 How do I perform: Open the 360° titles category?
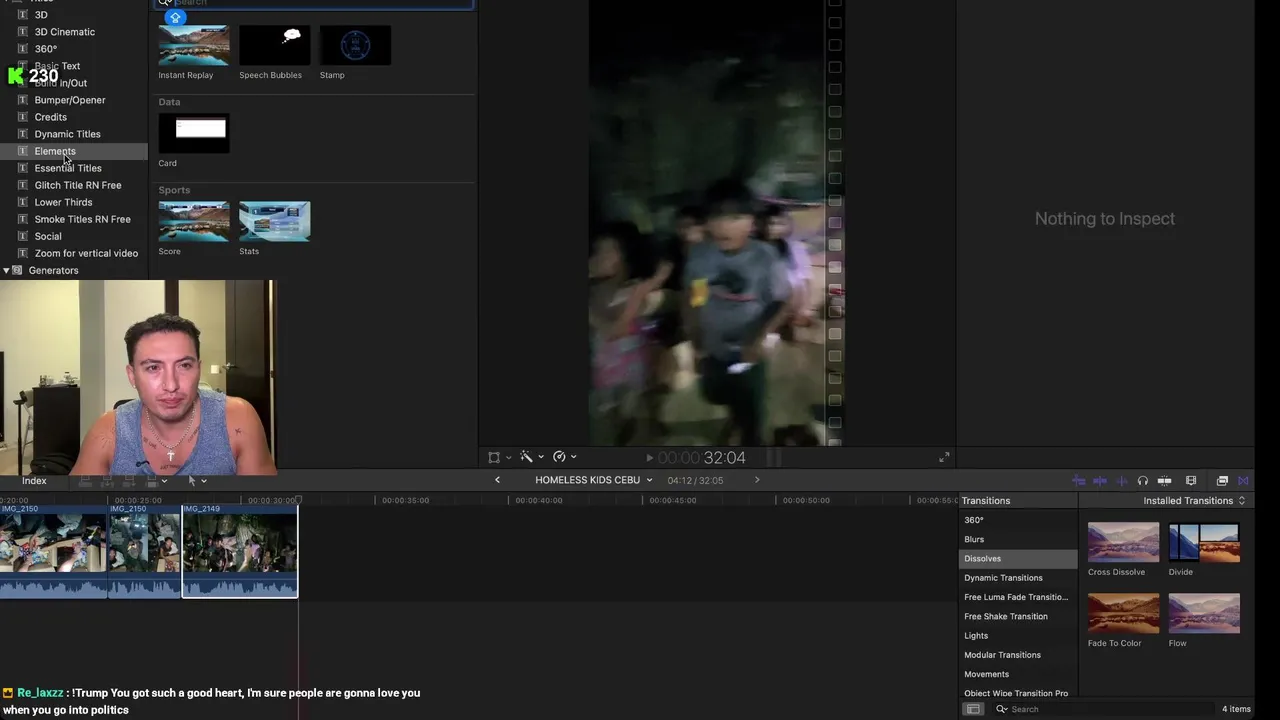(x=46, y=49)
